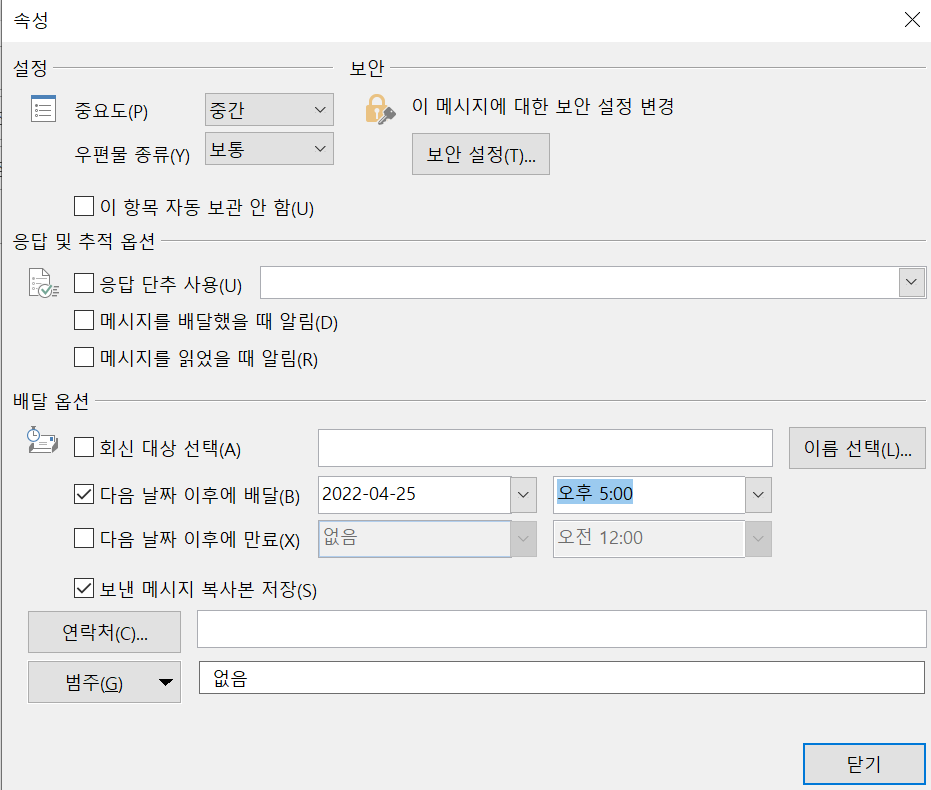This screenshot has height=790, width=931.
Task: Toggle 회신 대상 선택 checkbox
Action: point(84,447)
